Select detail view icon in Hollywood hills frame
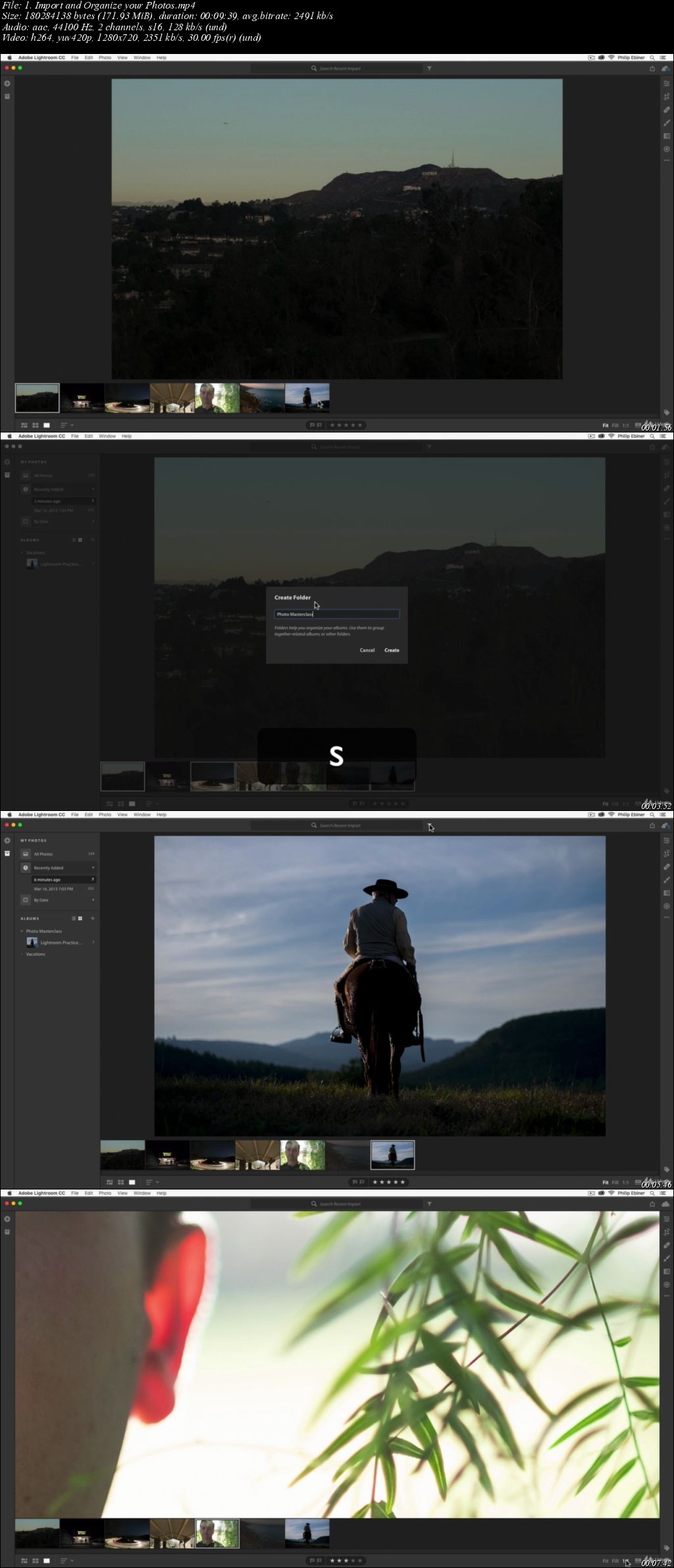The height and width of the screenshot is (1568, 674). click(47, 425)
